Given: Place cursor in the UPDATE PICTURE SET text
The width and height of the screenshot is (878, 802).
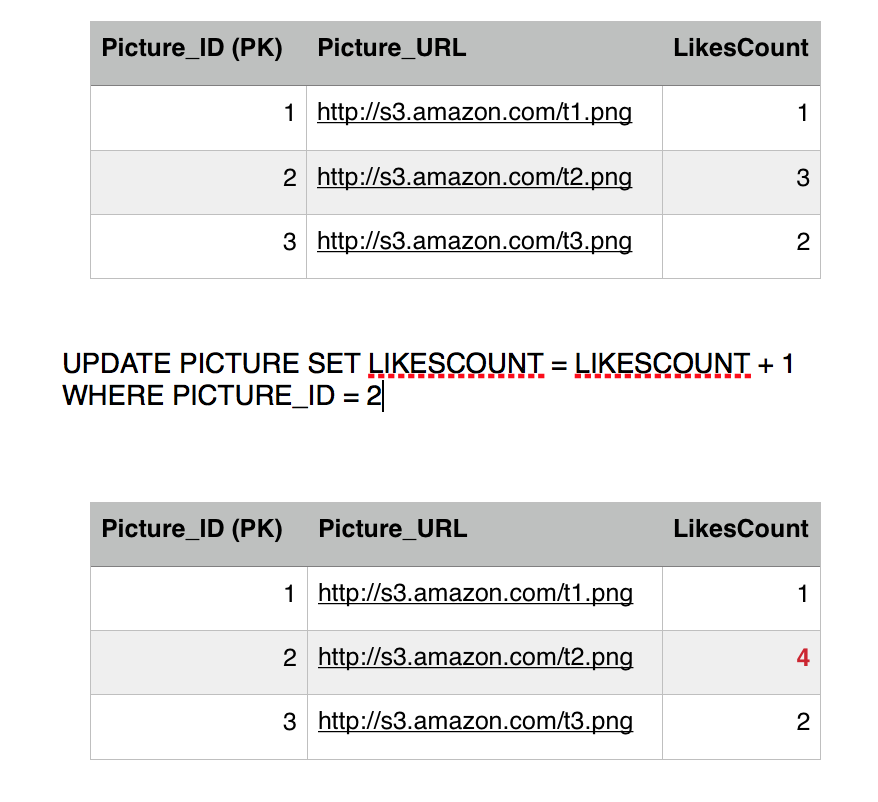Looking at the screenshot, I should coord(212,364).
